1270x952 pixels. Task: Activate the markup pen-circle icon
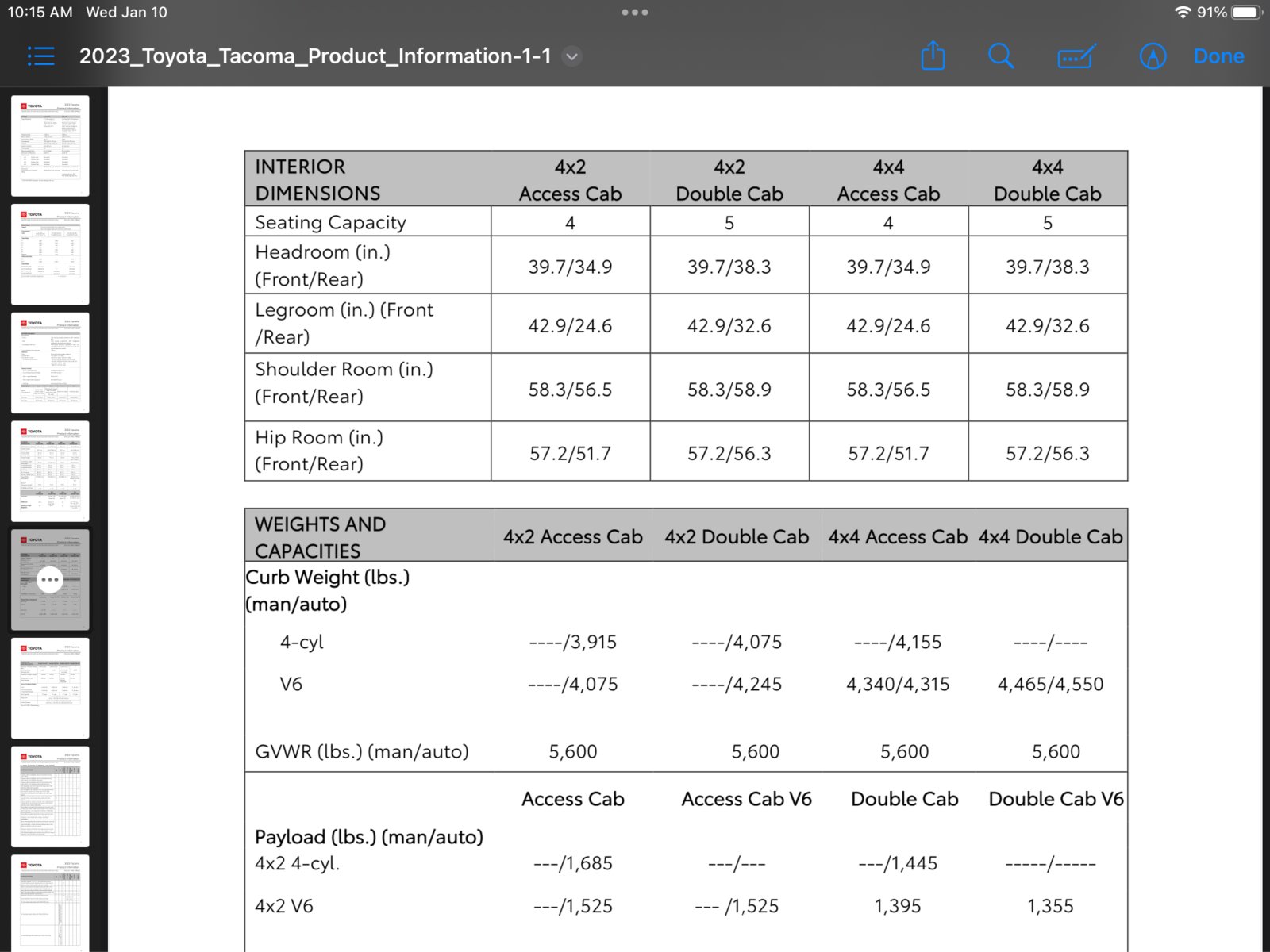click(x=1153, y=56)
